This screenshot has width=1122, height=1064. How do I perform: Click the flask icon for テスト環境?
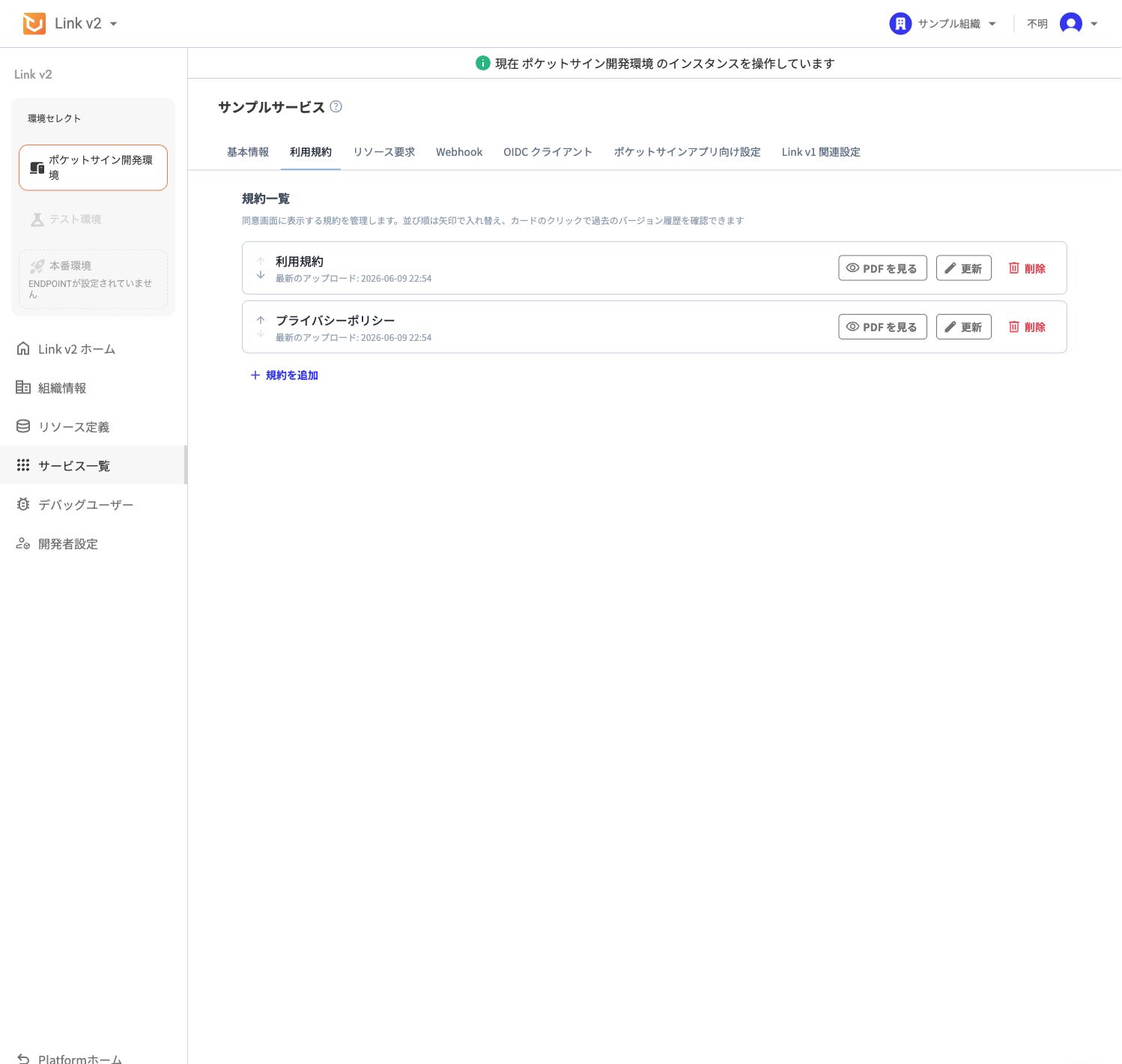pyautogui.click(x=37, y=220)
